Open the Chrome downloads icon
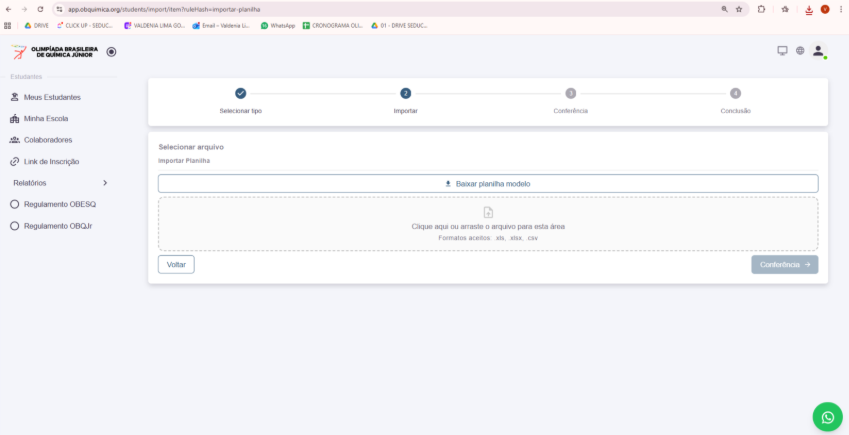The height and width of the screenshot is (435, 849). click(x=808, y=9)
